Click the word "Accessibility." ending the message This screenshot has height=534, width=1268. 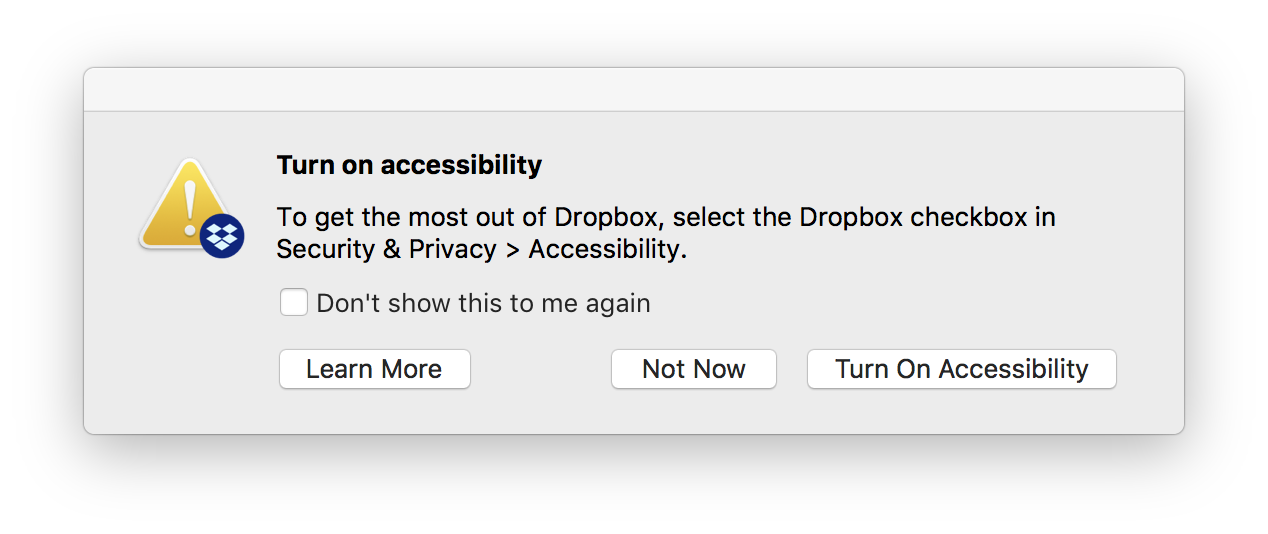click(607, 249)
